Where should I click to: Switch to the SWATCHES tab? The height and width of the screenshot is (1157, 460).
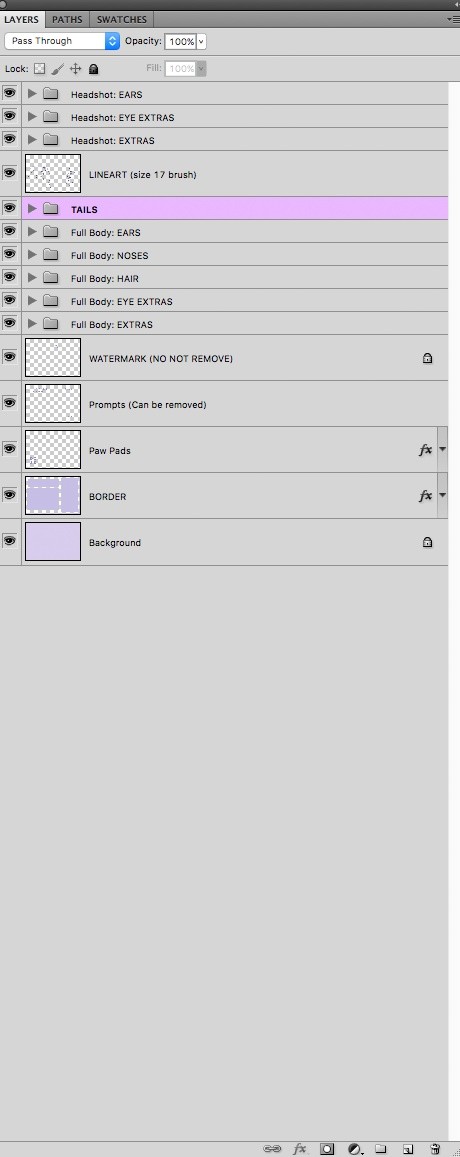tap(122, 19)
